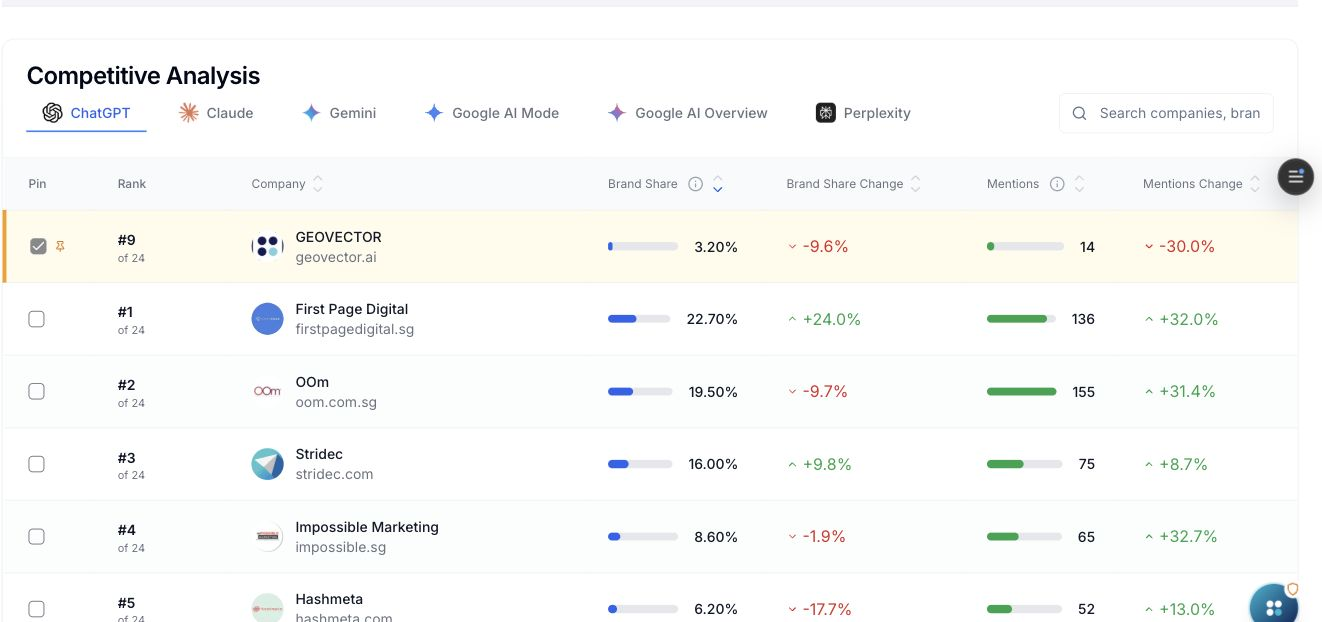Switch to the Claude tab
This screenshot has width=1322, height=622.
pos(216,113)
